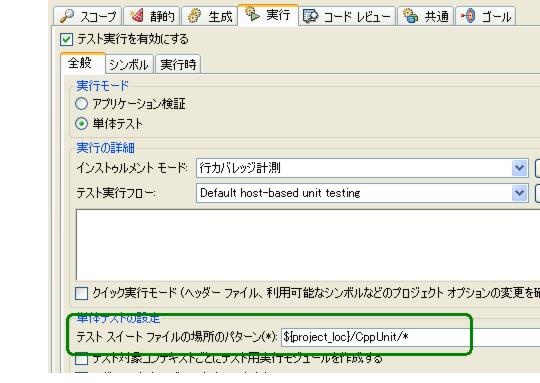540x383 pixels.
Task: Open the 実行時 (Runtime) sub-tab
Action: pos(178,64)
